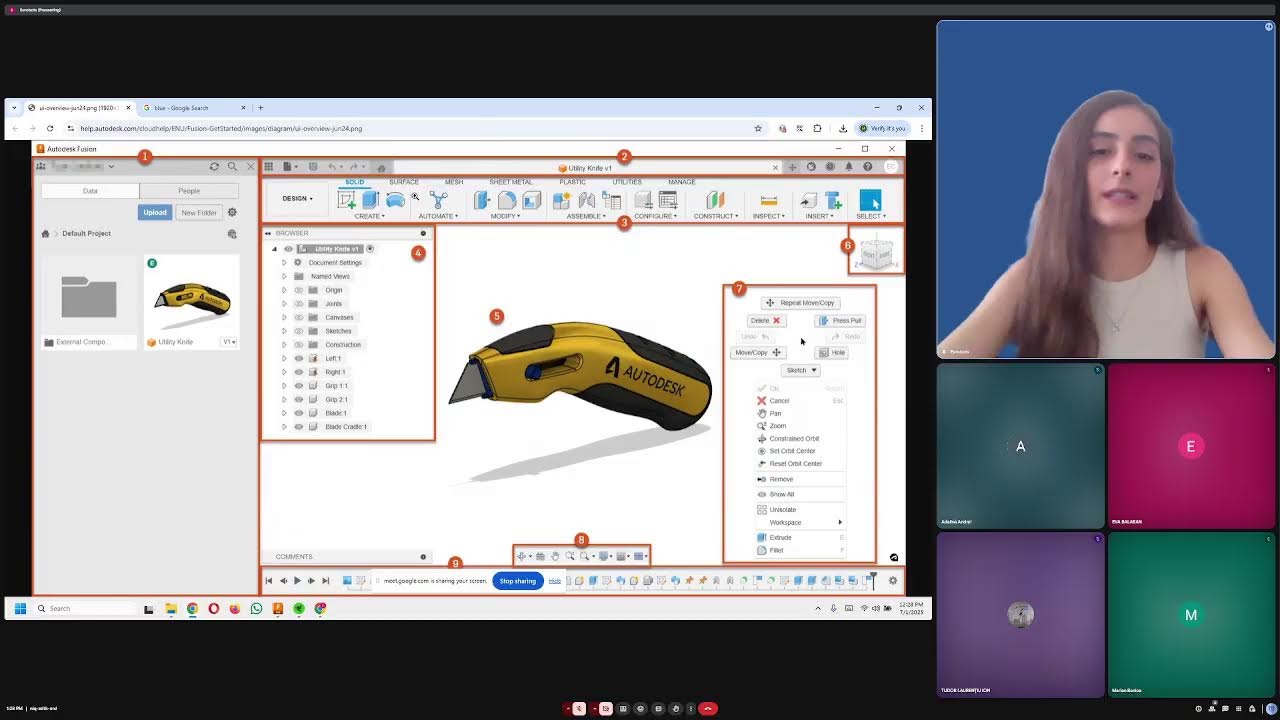Click the Automate tool icon

click(x=438, y=201)
